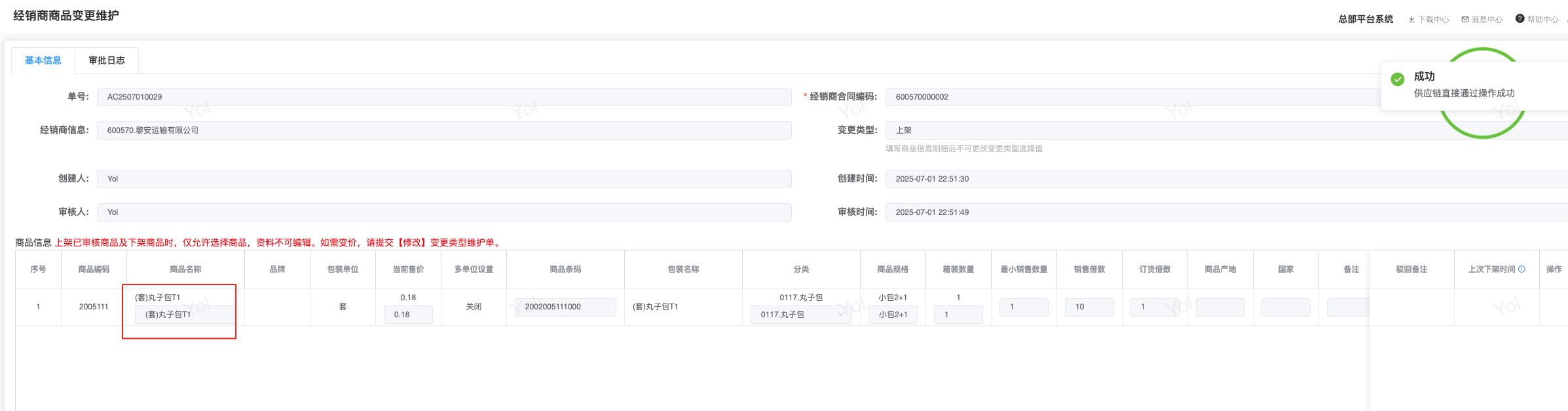Click the 商品条码 input 2002005111000
Viewport: 1568px width, 411px height.
point(565,307)
